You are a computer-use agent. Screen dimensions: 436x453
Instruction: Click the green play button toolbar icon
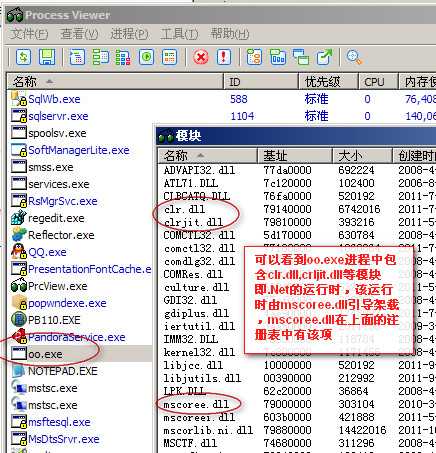[147, 57]
